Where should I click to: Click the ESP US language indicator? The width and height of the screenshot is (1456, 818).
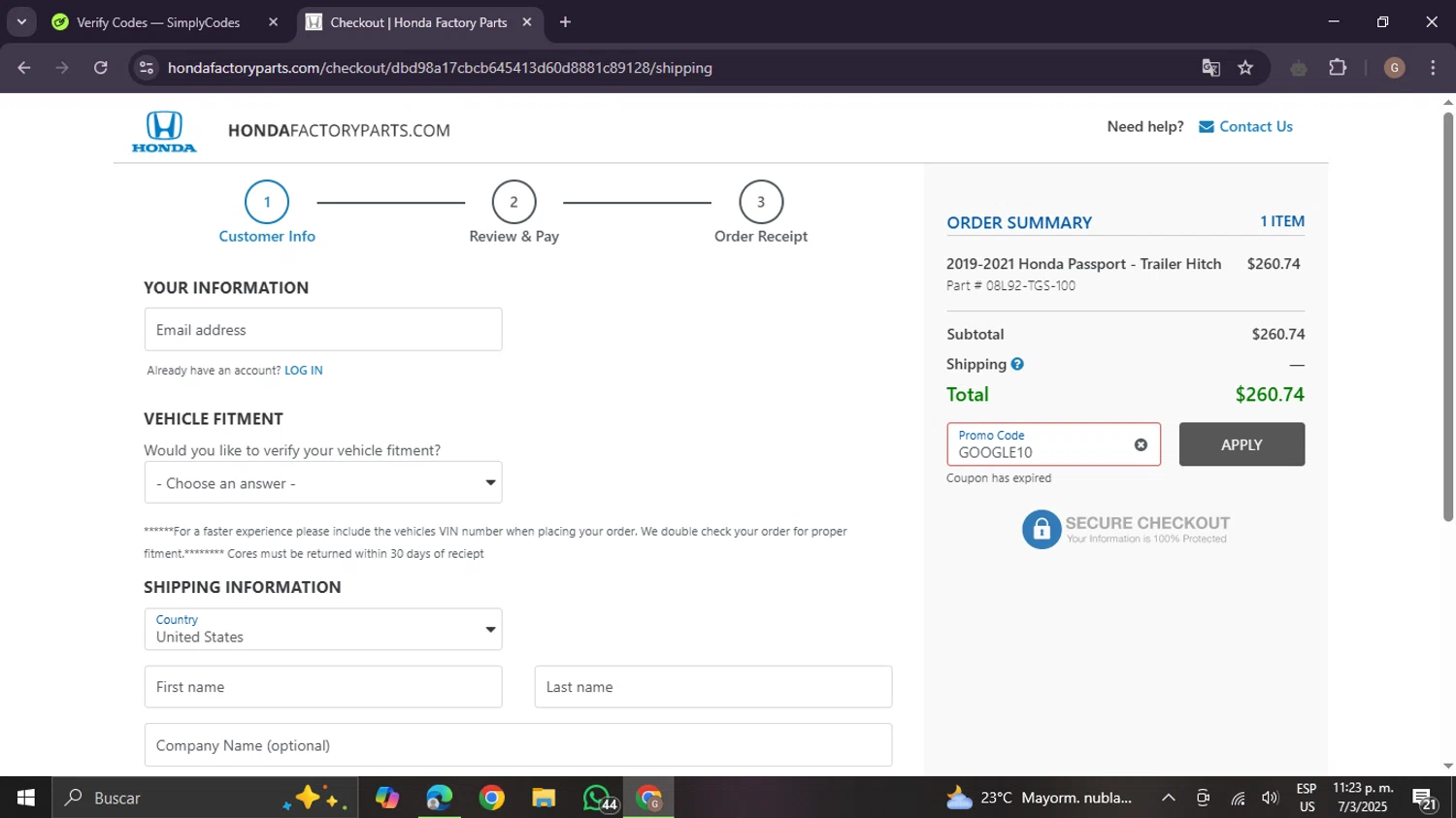[1307, 798]
